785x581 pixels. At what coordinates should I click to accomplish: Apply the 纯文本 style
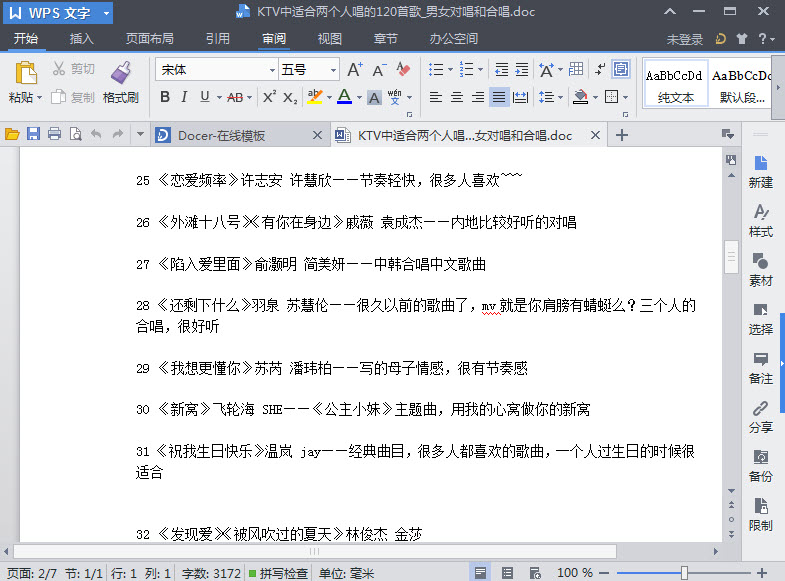tap(675, 83)
